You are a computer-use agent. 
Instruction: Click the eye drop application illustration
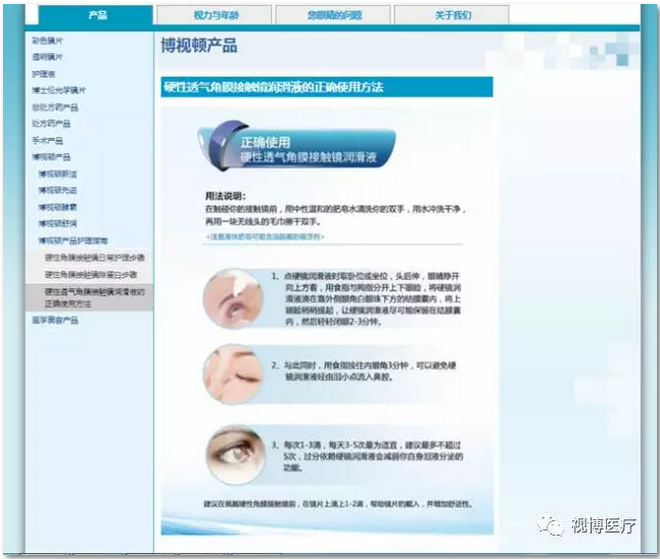(x=231, y=298)
